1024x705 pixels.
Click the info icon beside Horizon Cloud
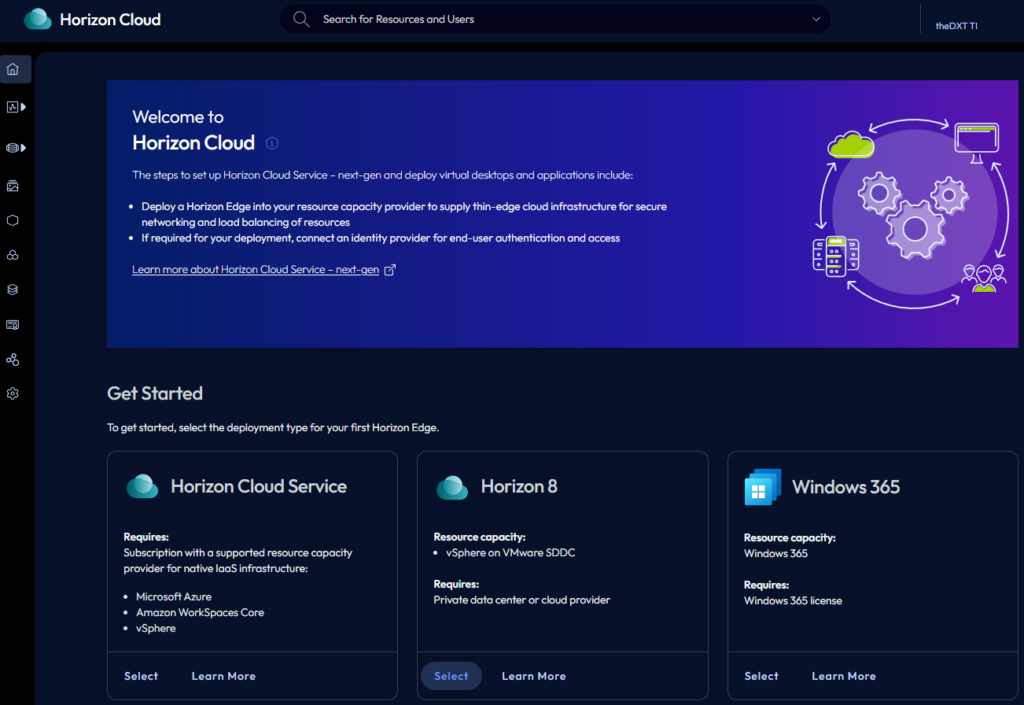(272, 143)
